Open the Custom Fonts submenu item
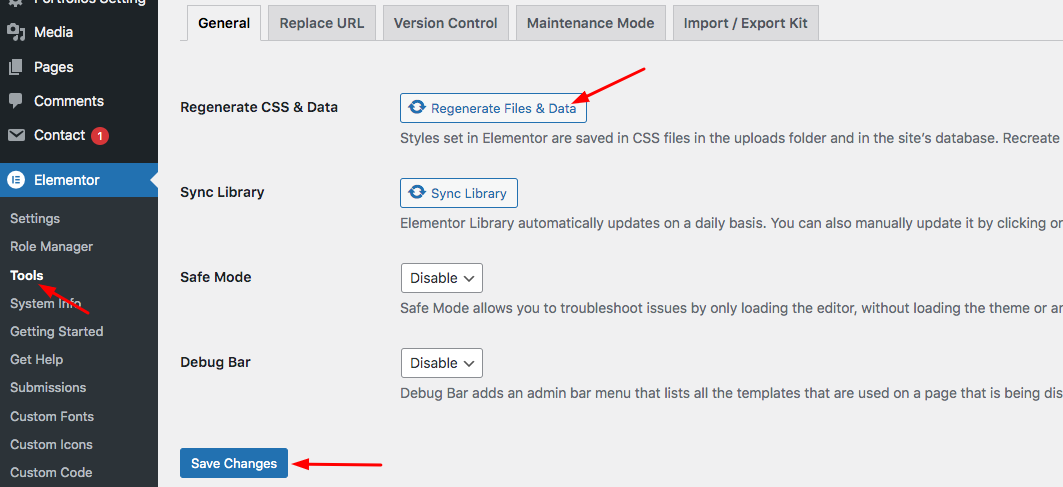1063x487 pixels. [x=52, y=416]
